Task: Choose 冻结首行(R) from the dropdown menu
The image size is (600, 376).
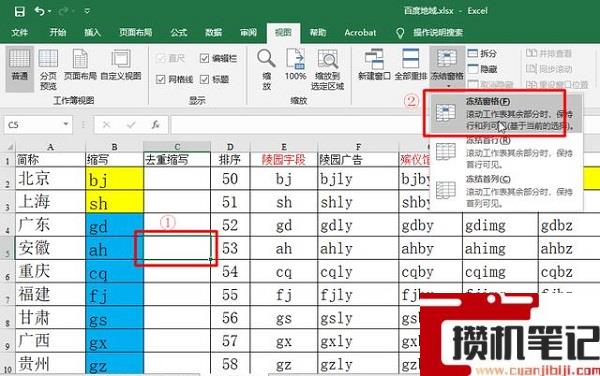Action: click(x=506, y=152)
